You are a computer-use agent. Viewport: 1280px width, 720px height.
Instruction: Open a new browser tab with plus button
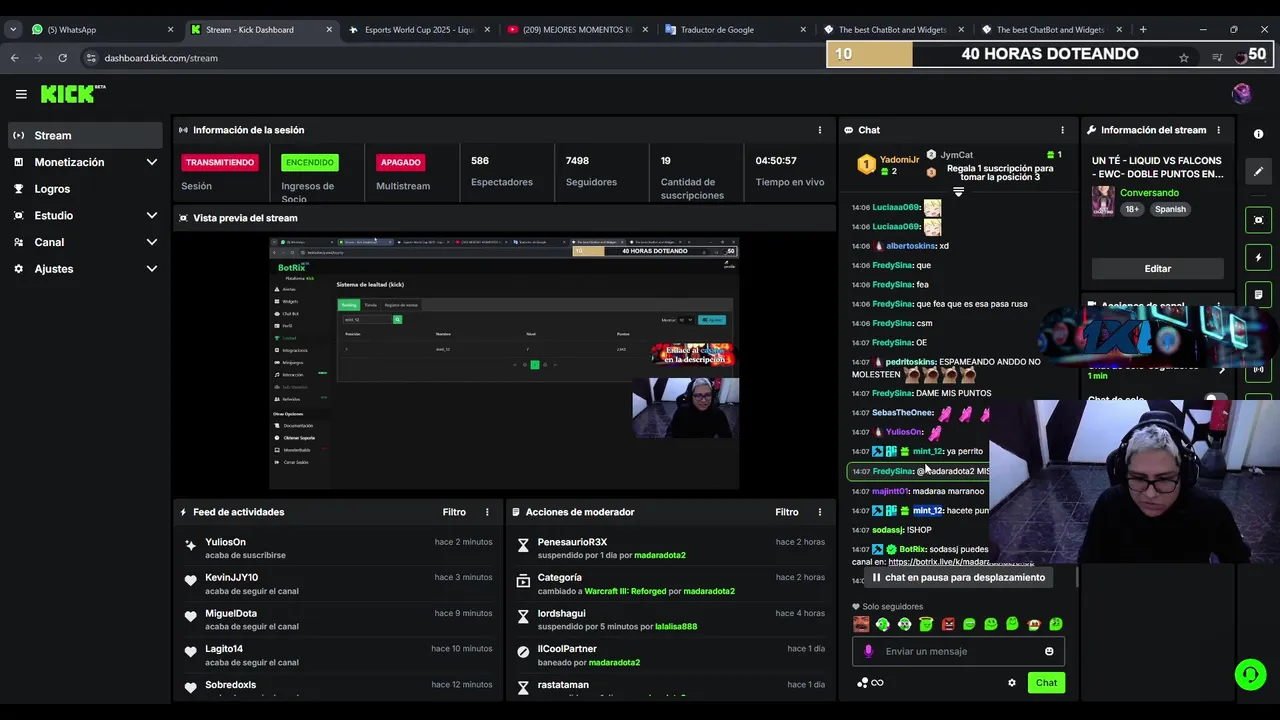[1143, 30]
